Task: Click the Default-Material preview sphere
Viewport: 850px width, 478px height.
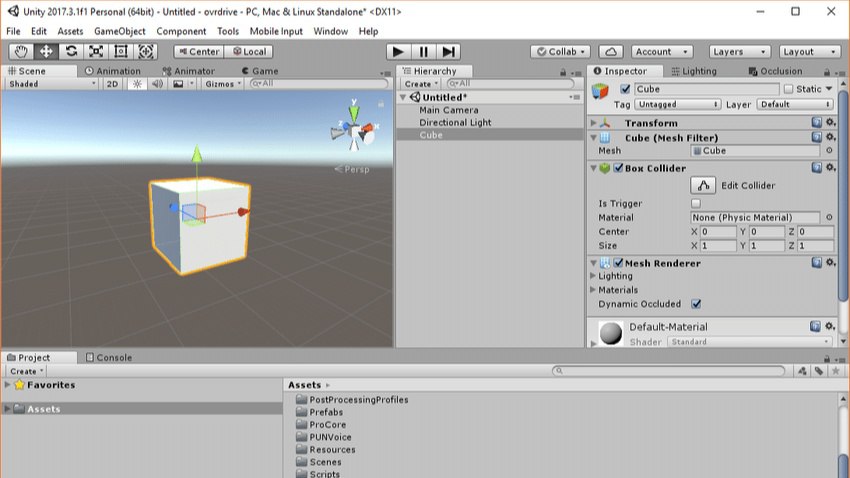Action: (x=609, y=333)
